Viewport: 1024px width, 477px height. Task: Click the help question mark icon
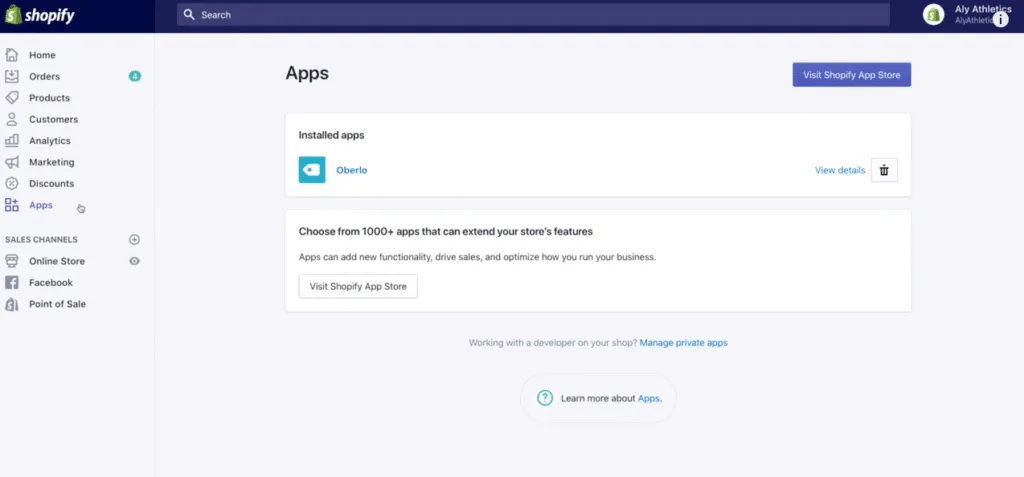pyautogui.click(x=545, y=398)
